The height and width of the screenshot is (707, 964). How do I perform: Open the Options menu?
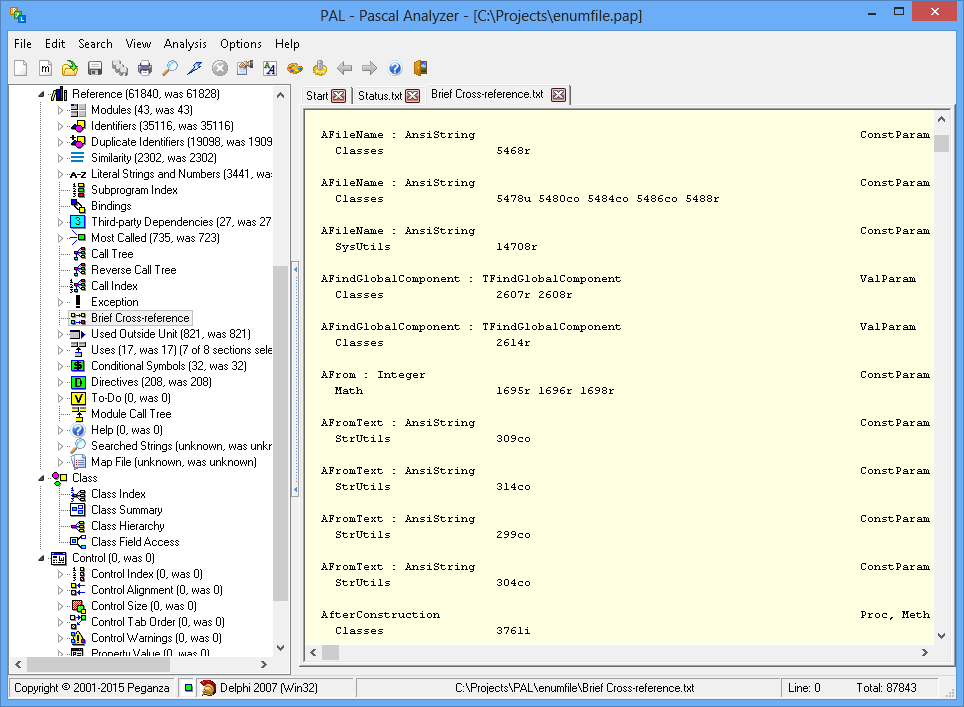(241, 44)
